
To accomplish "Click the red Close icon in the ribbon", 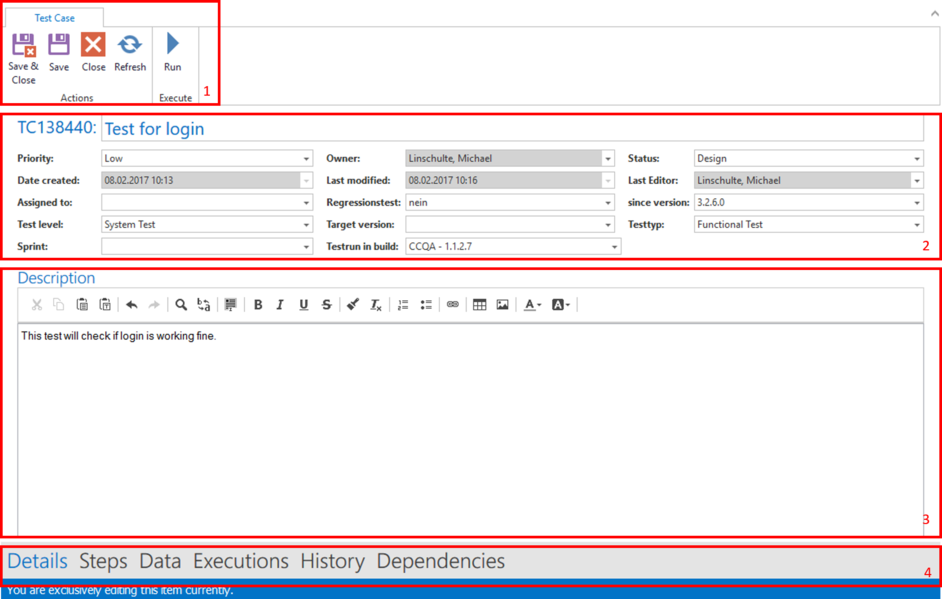I will coord(93,46).
